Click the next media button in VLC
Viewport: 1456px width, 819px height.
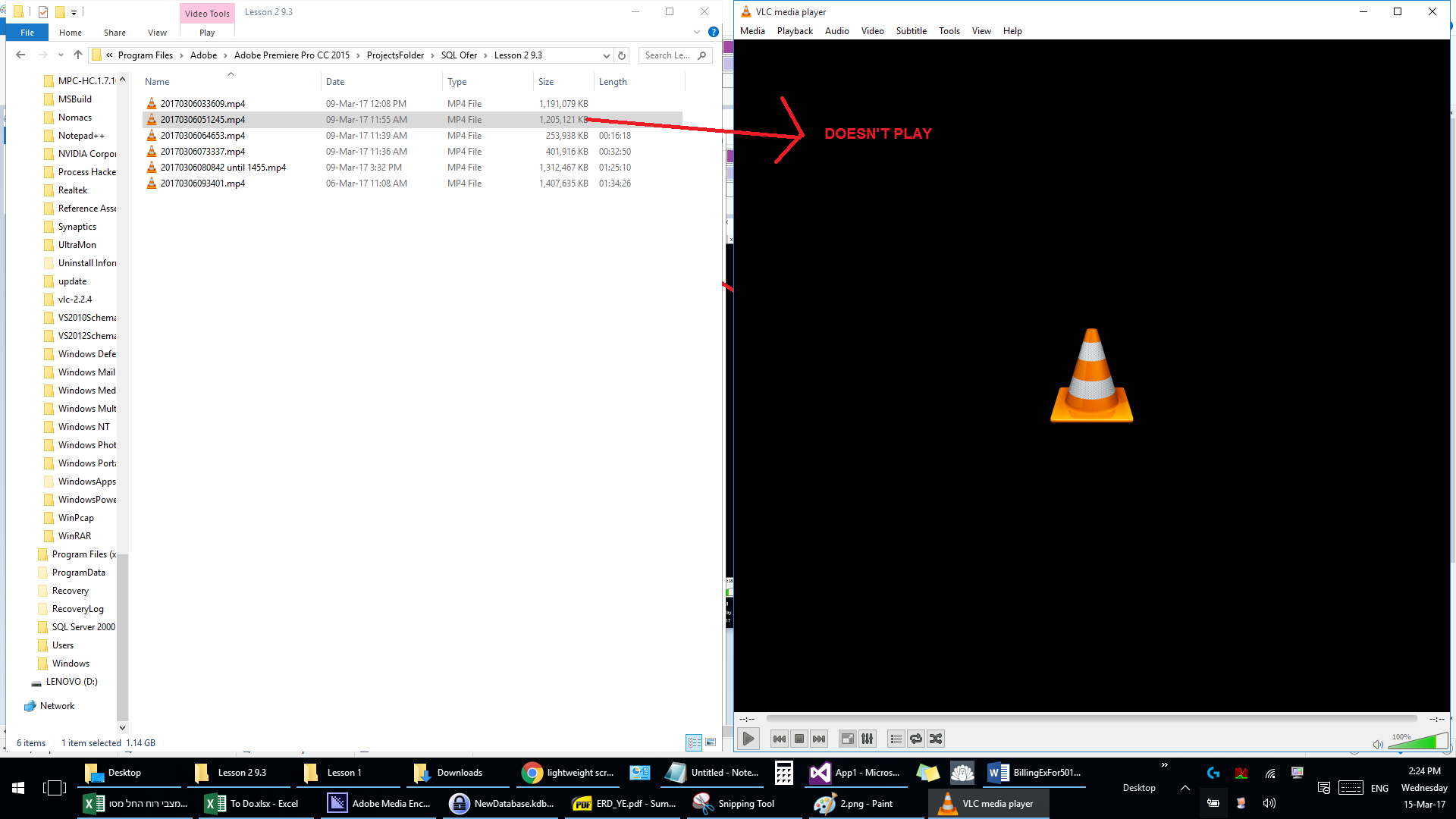coord(819,739)
